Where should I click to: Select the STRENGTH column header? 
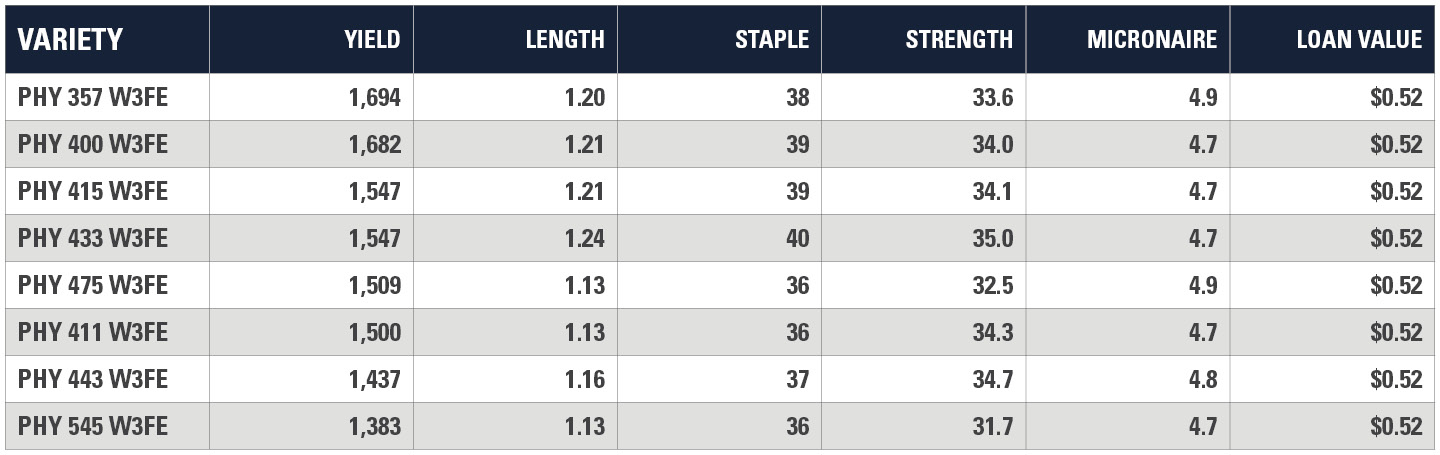click(959, 40)
